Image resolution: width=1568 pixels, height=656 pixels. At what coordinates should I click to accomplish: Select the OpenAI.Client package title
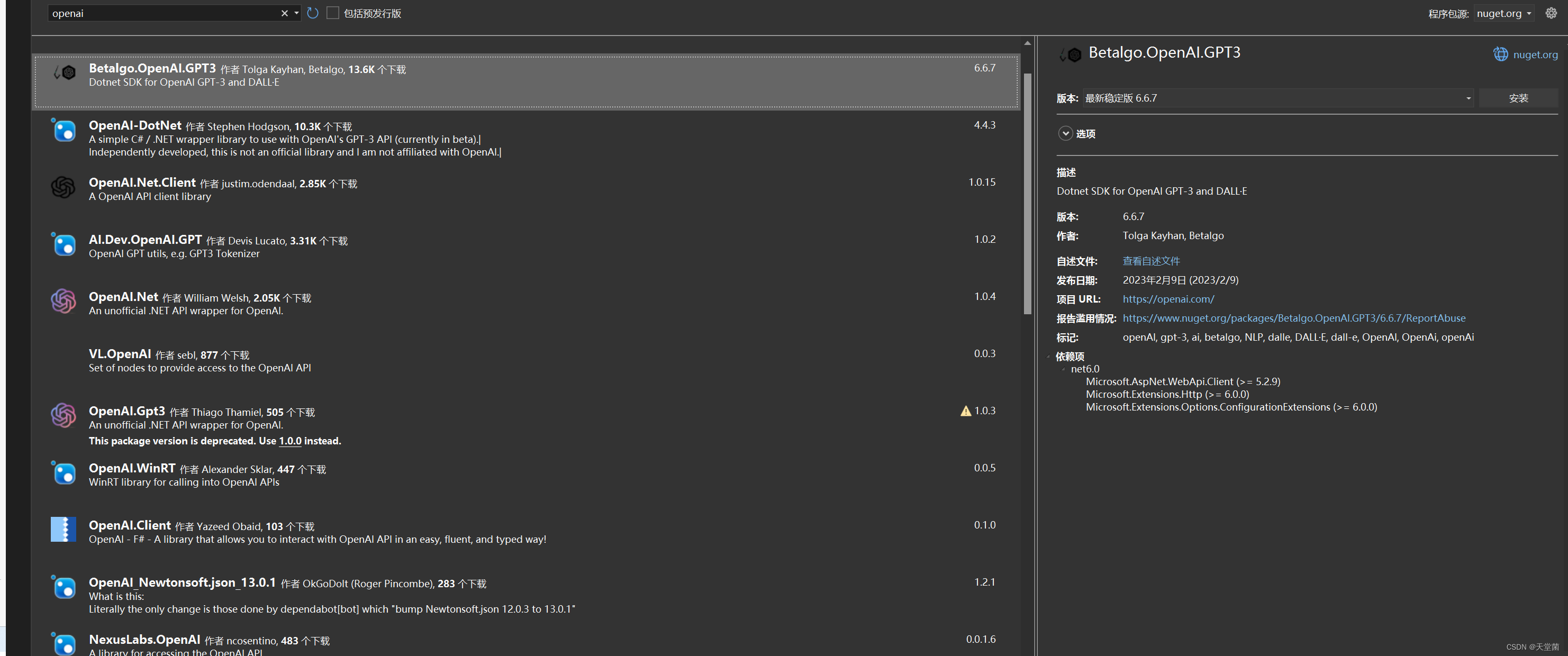[130, 526]
